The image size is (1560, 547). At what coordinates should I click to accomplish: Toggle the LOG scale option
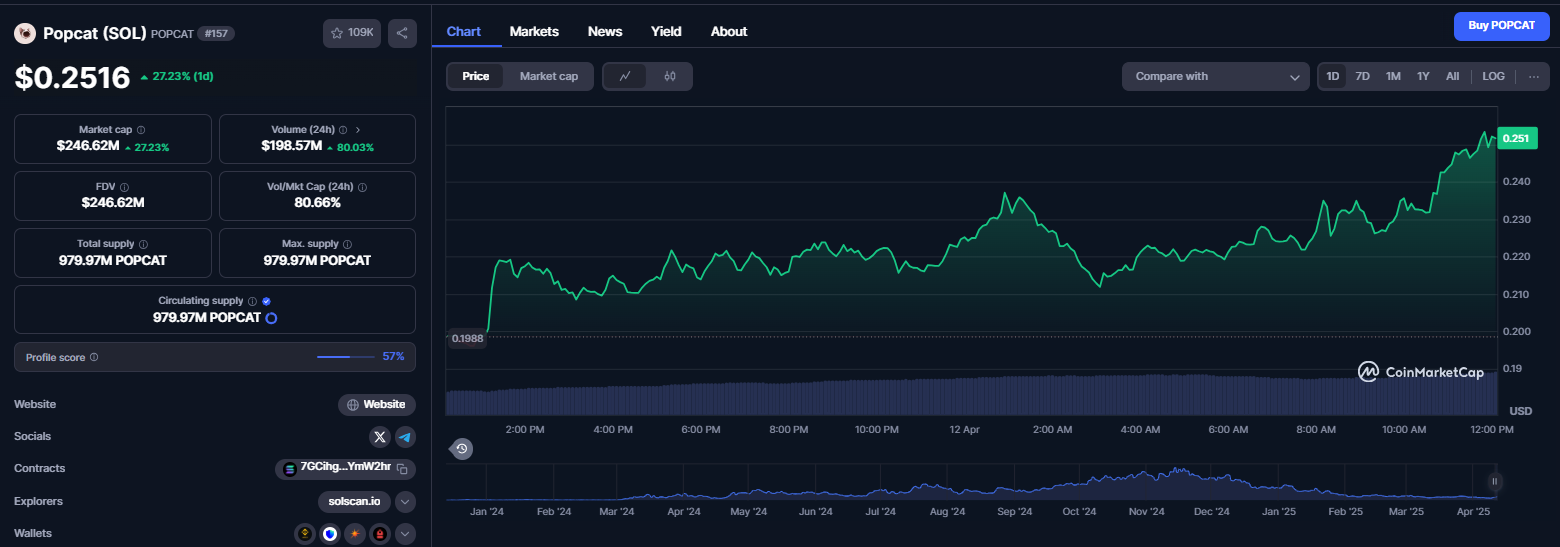1493,76
